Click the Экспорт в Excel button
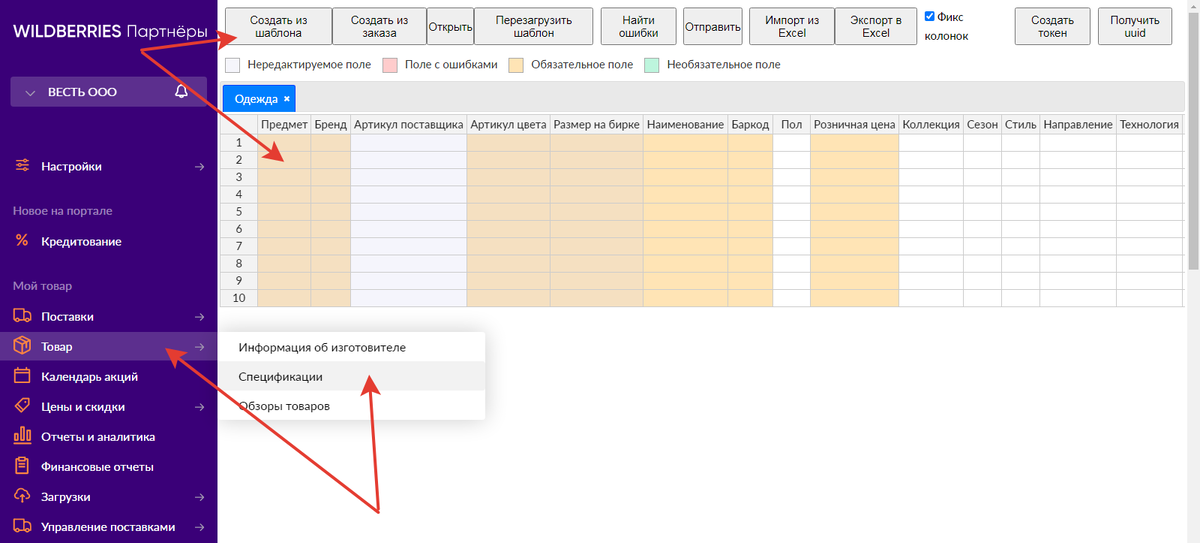 (876, 26)
